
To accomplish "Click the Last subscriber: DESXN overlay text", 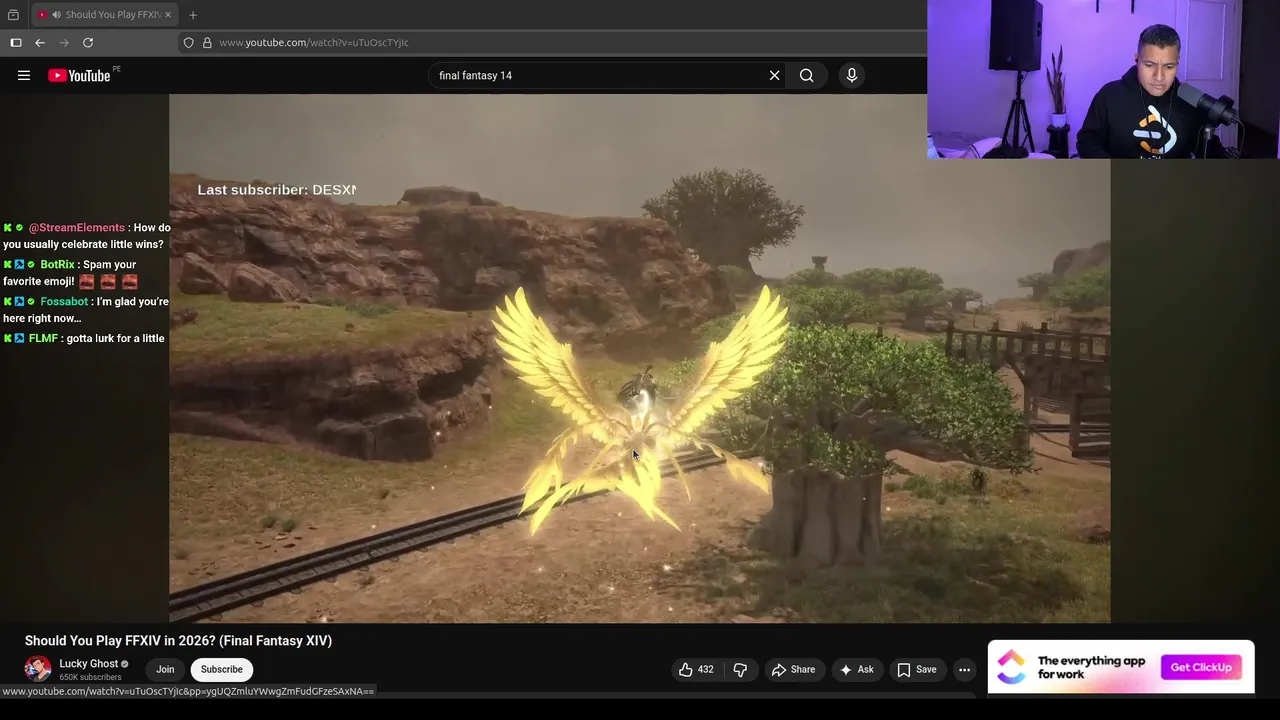I will tap(277, 190).
